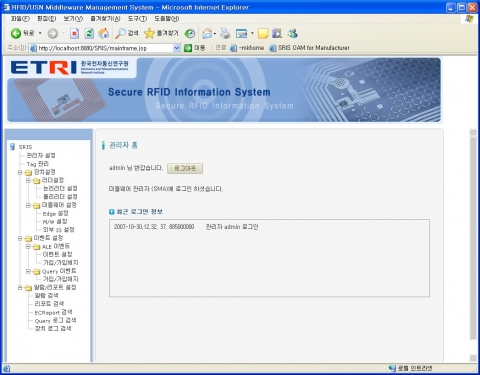Open the 즐겨찾기(A) menu

(x=105, y=19)
